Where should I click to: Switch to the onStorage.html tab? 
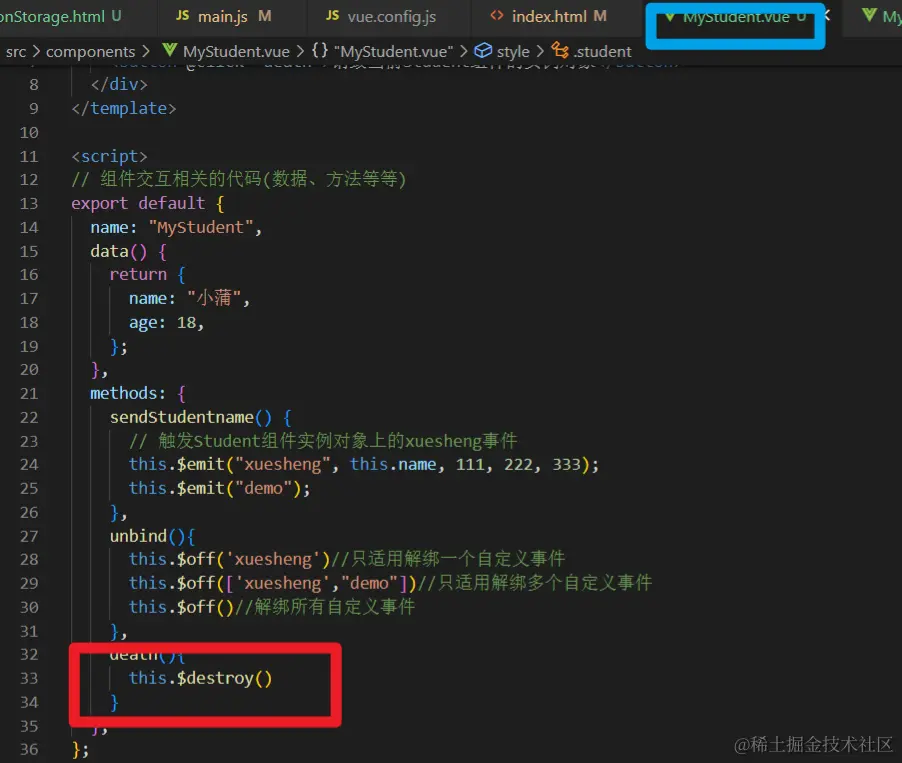coord(60,16)
